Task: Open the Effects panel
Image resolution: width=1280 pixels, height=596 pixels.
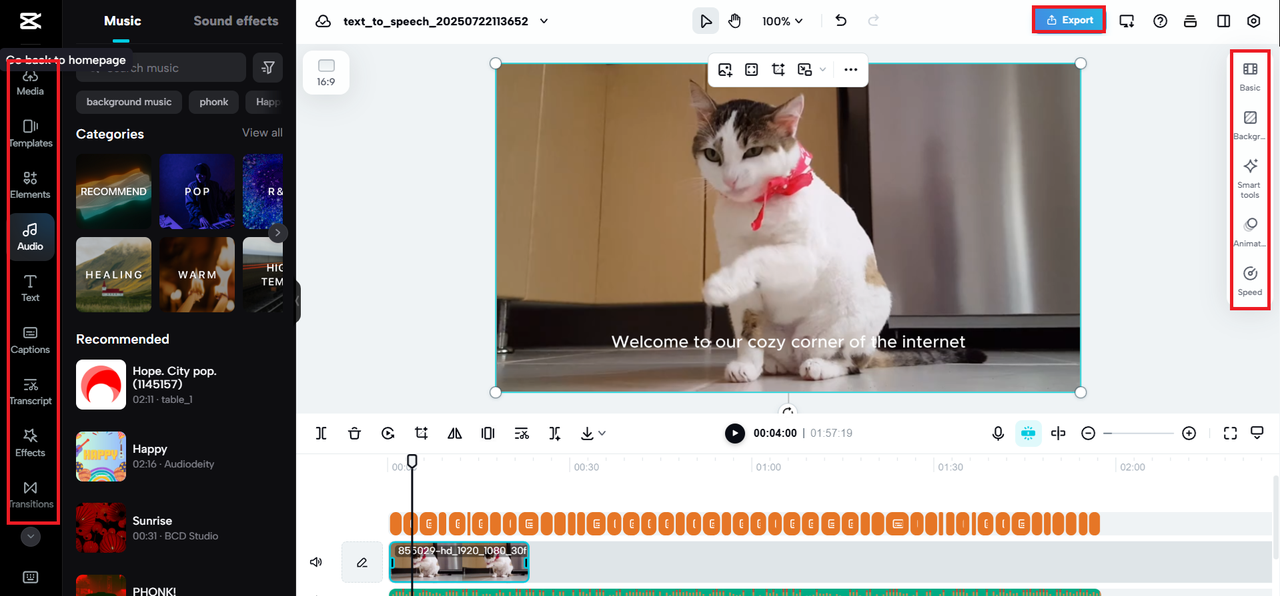Action: pyautogui.click(x=30, y=444)
